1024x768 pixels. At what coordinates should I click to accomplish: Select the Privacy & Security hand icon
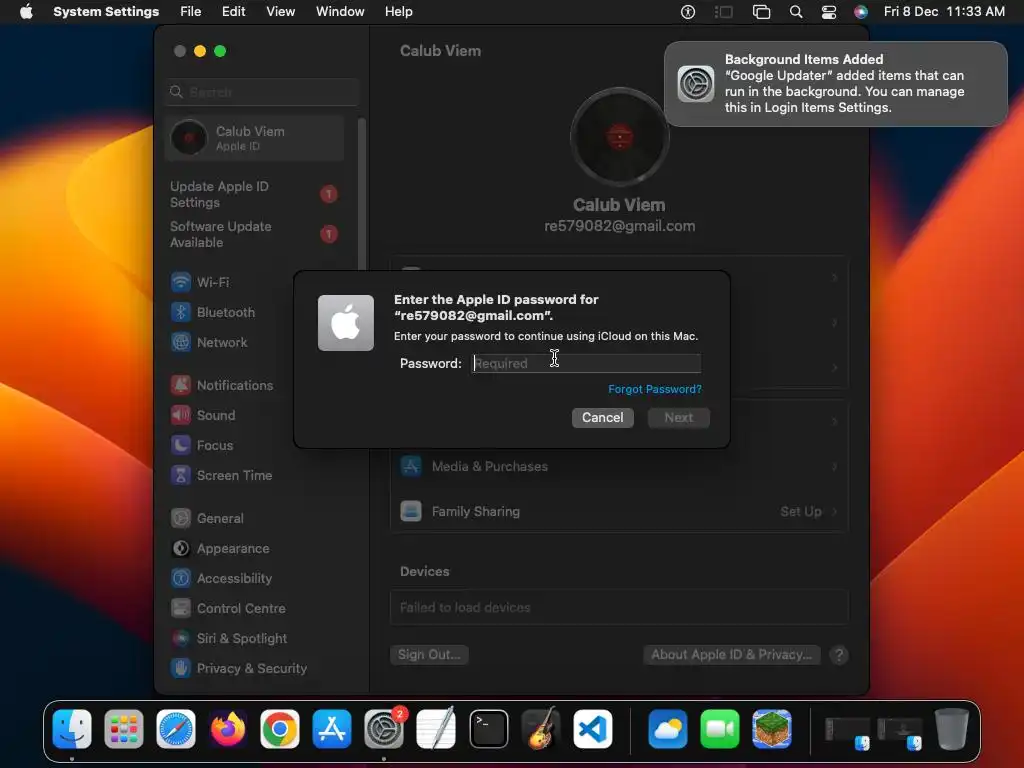(x=181, y=668)
